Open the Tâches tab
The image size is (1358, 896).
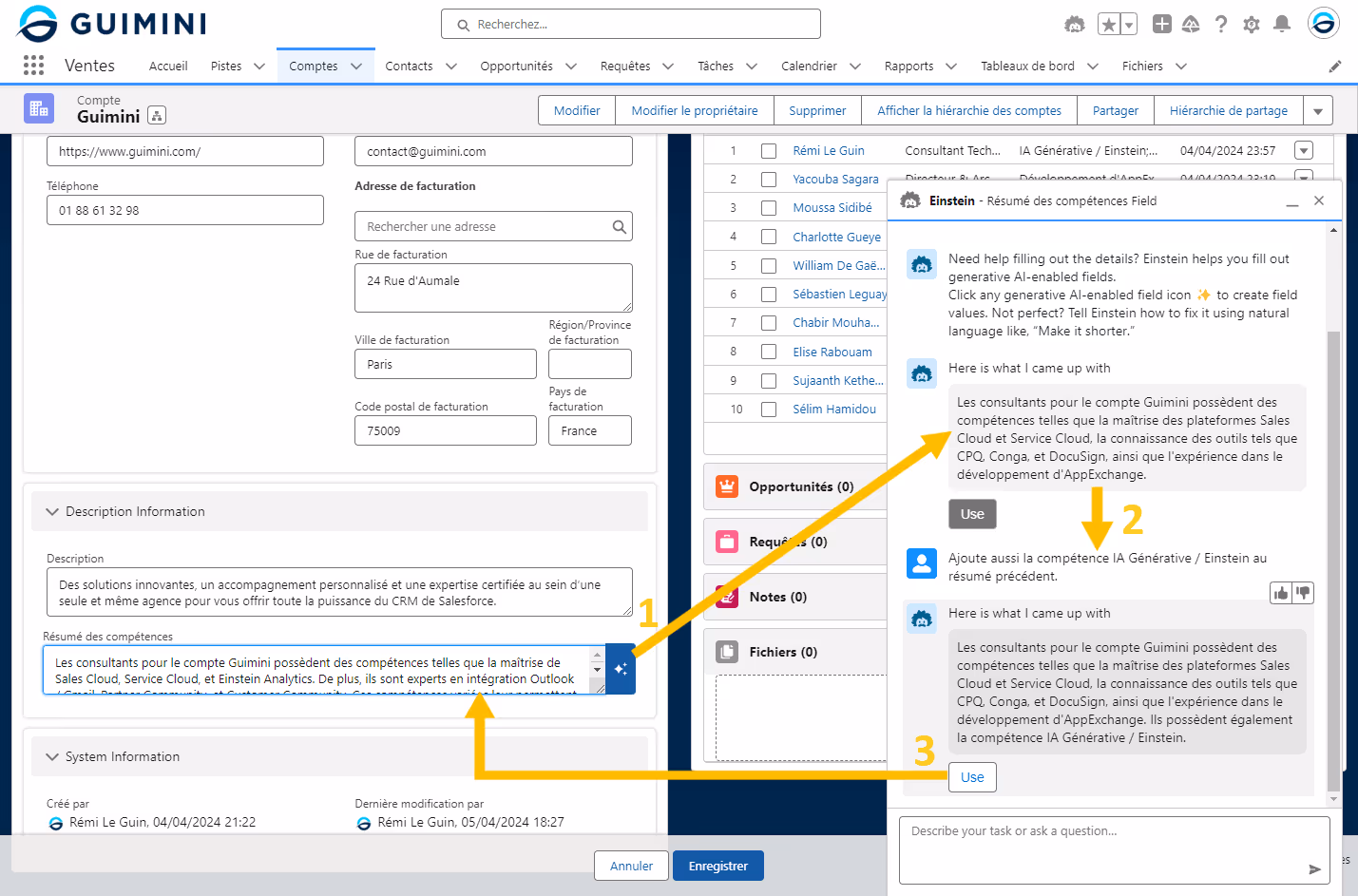pos(716,67)
